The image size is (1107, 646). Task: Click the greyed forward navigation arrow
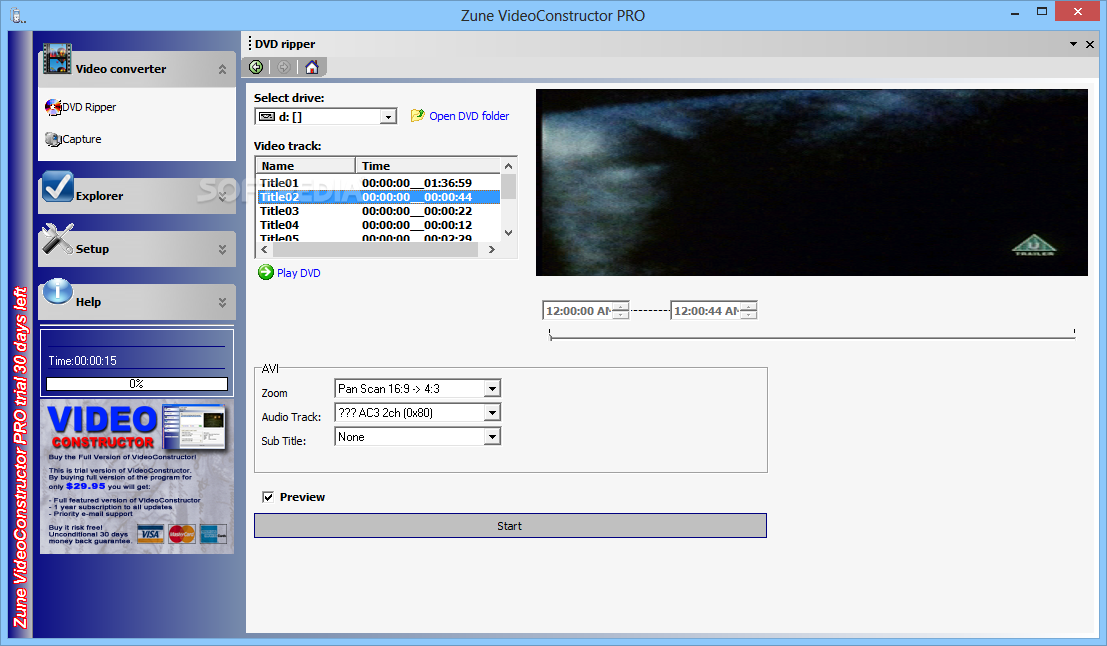coord(284,67)
